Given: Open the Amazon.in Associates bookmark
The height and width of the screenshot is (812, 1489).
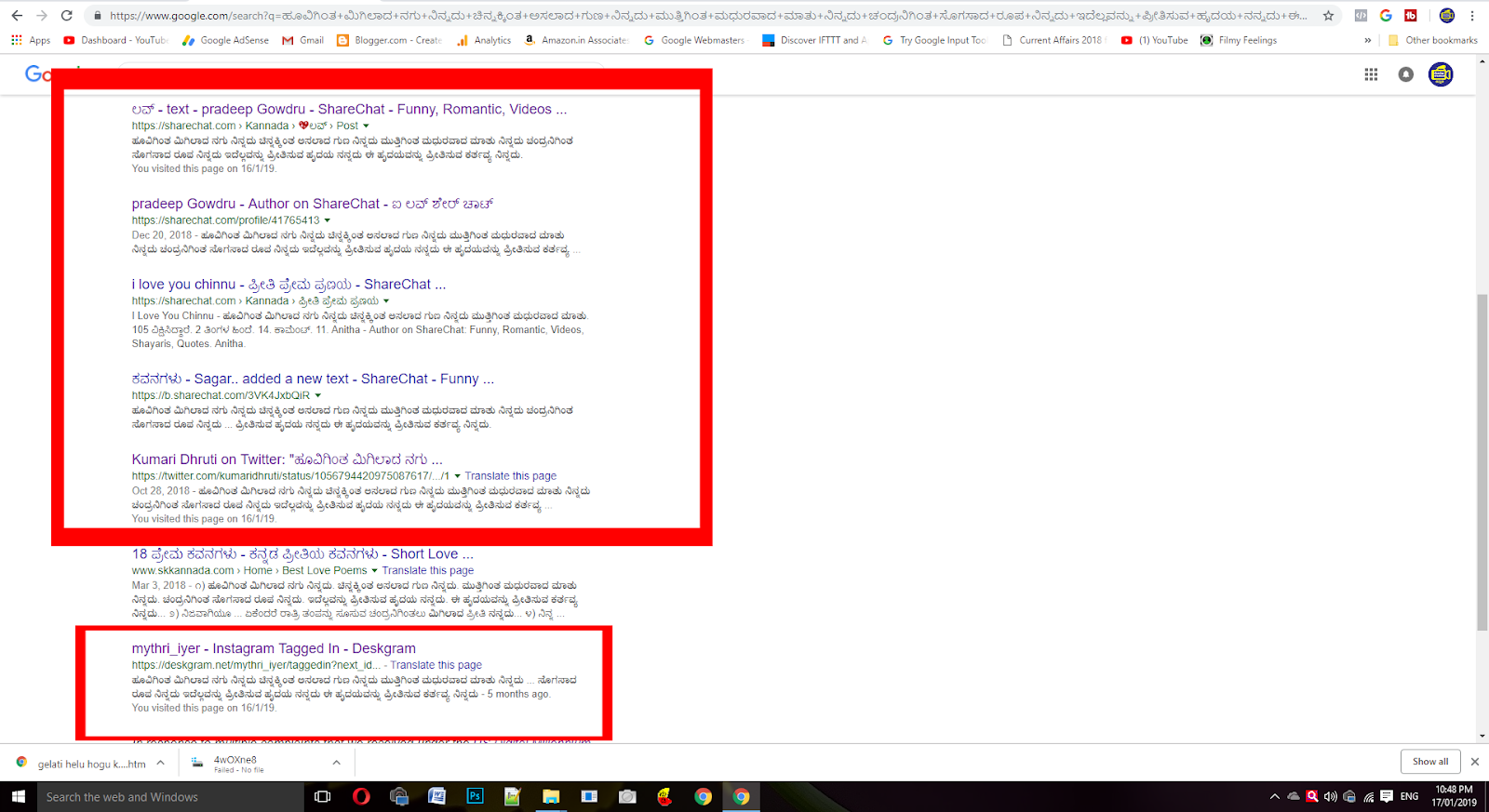Looking at the screenshot, I should [576, 40].
